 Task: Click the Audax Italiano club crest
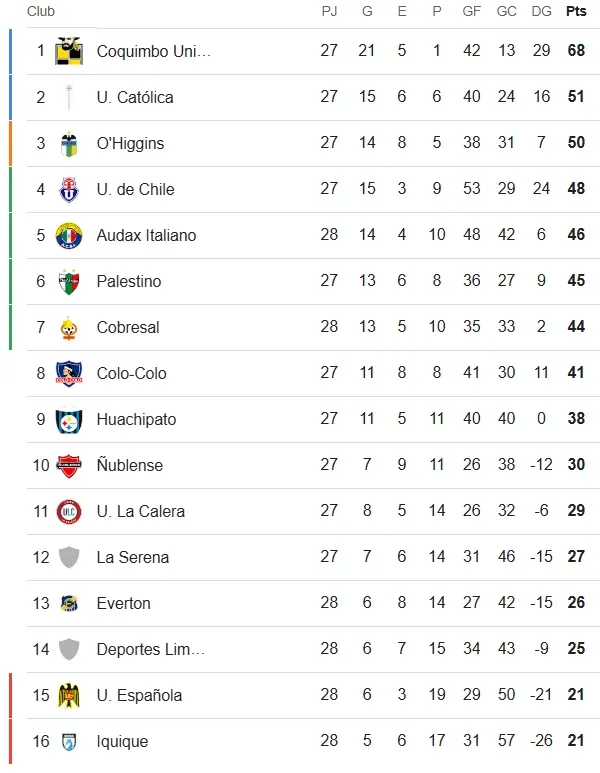69,235
